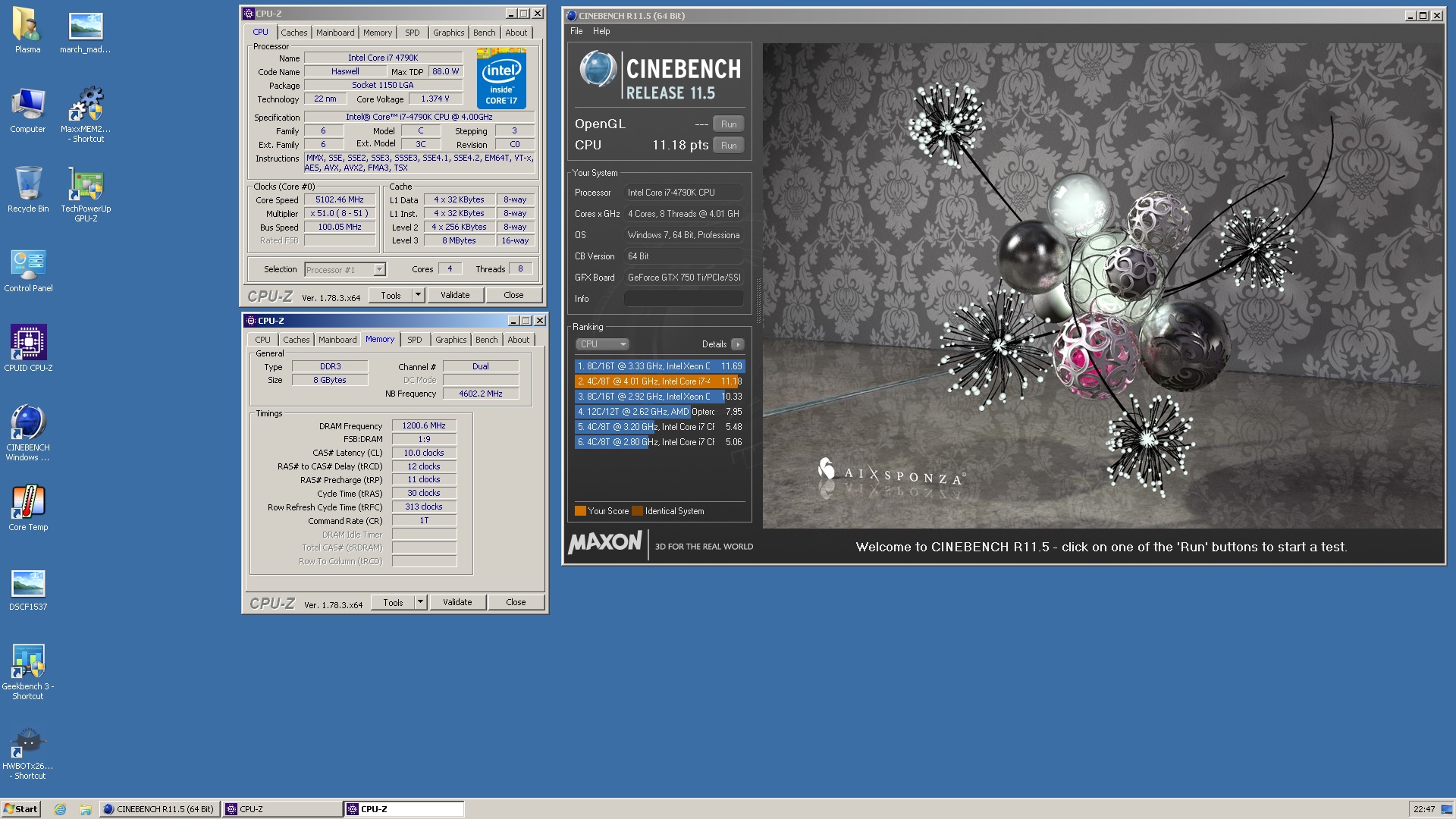Open the CPU ranking dropdown in Cinebench

coord(602,344)
